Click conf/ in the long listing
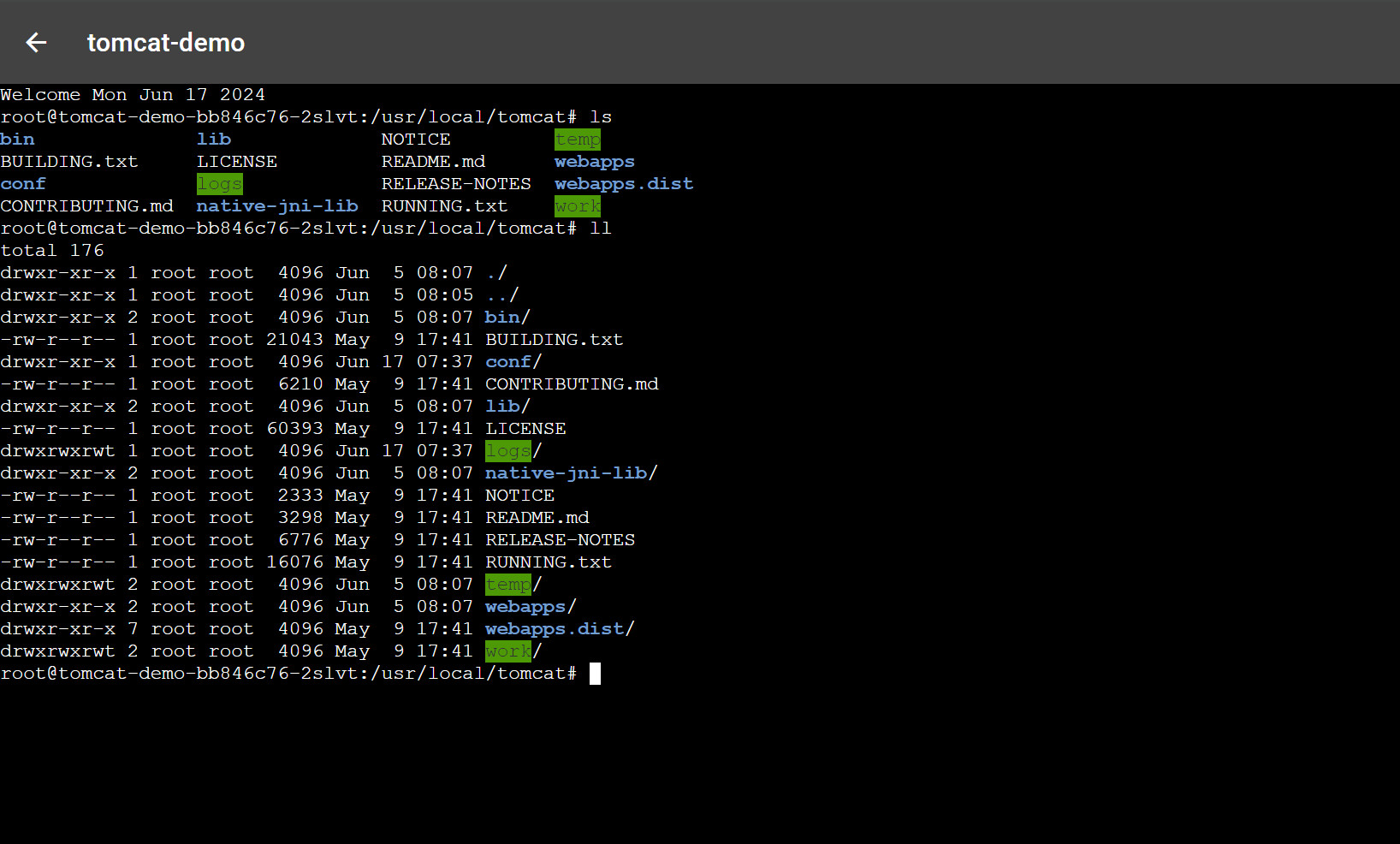The image size is (1400, 844). click(x=513, y=362)
